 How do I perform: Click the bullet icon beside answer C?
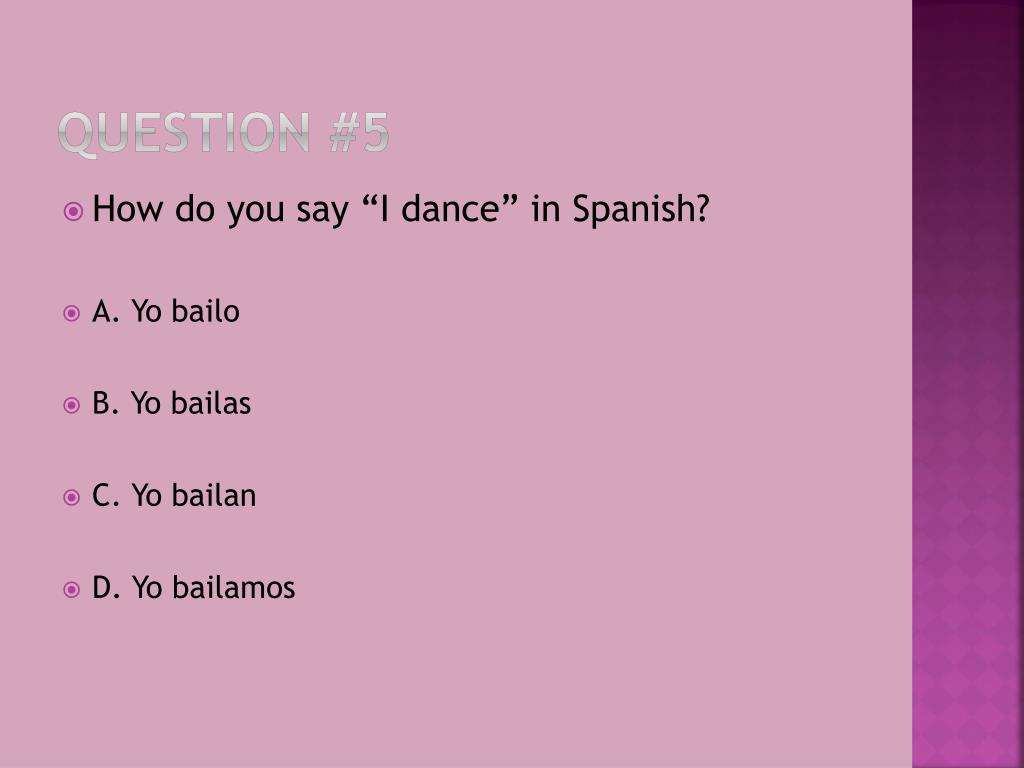point(71,498)
